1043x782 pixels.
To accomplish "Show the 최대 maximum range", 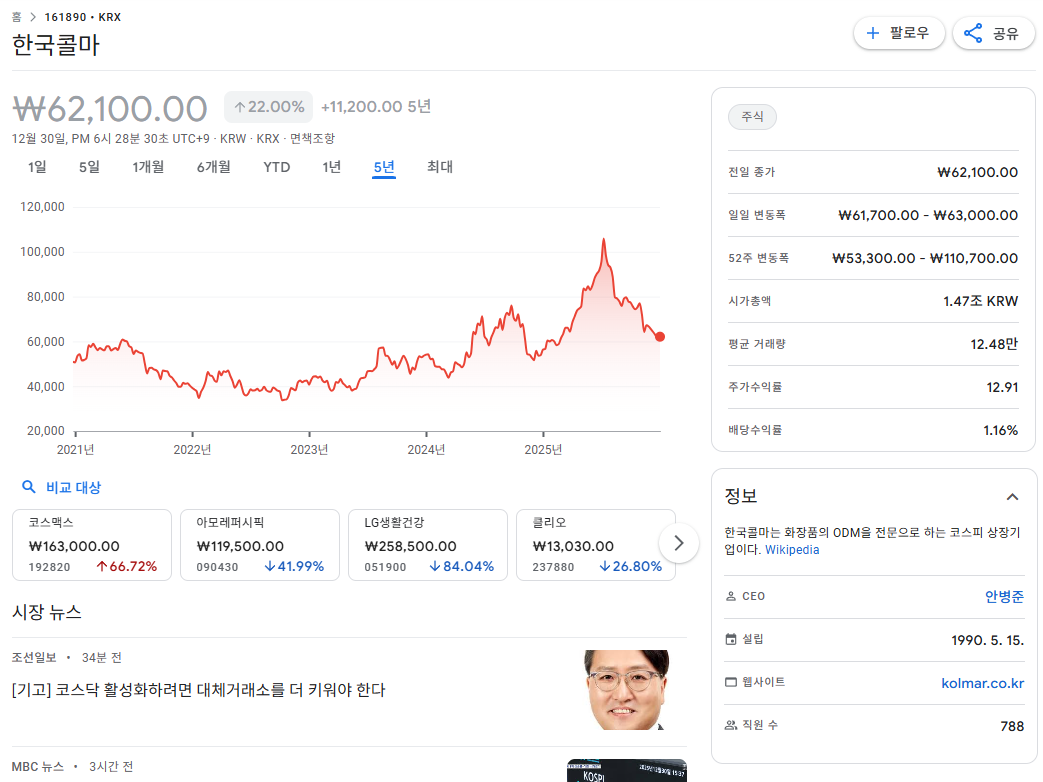I will click(x=440, y=167).
